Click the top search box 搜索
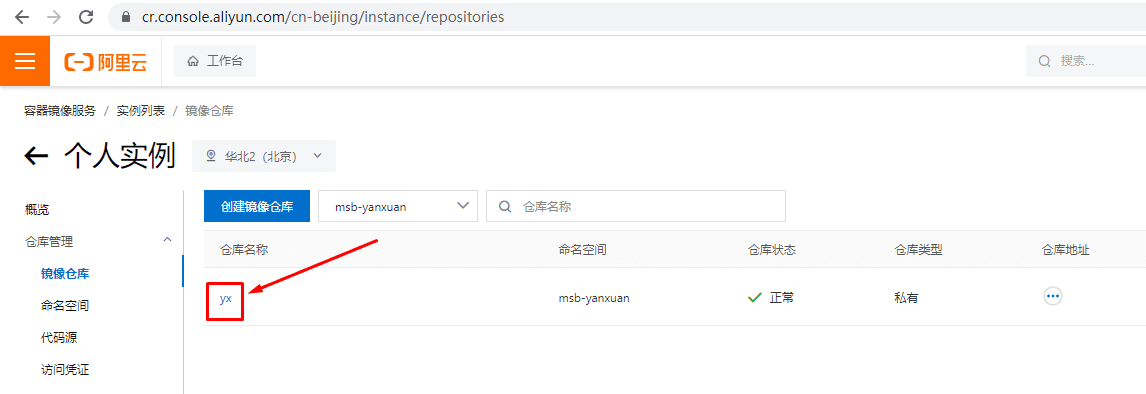Screen dimensions: 1146x394 coord(1085,61)
